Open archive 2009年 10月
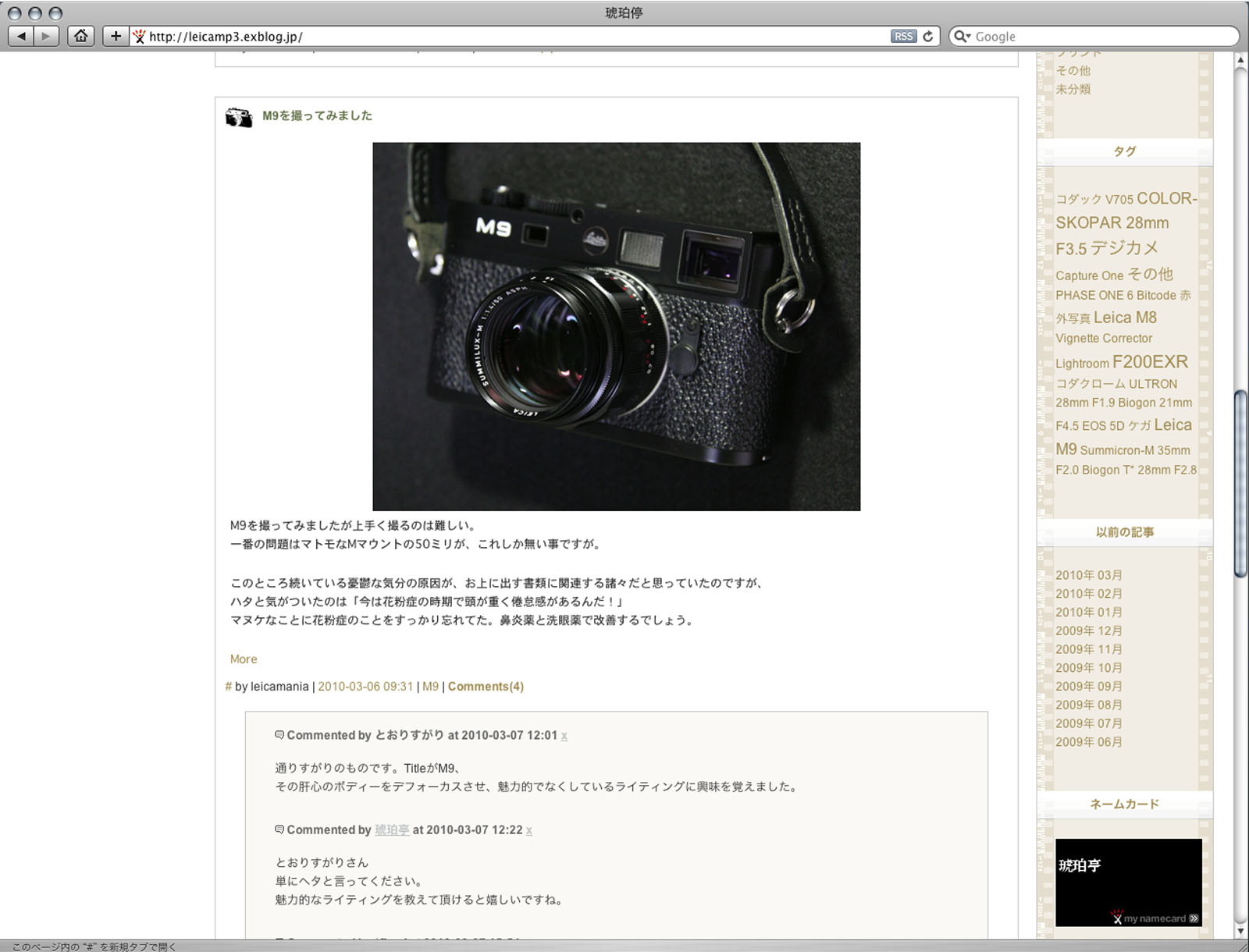 coord(1089,668)
